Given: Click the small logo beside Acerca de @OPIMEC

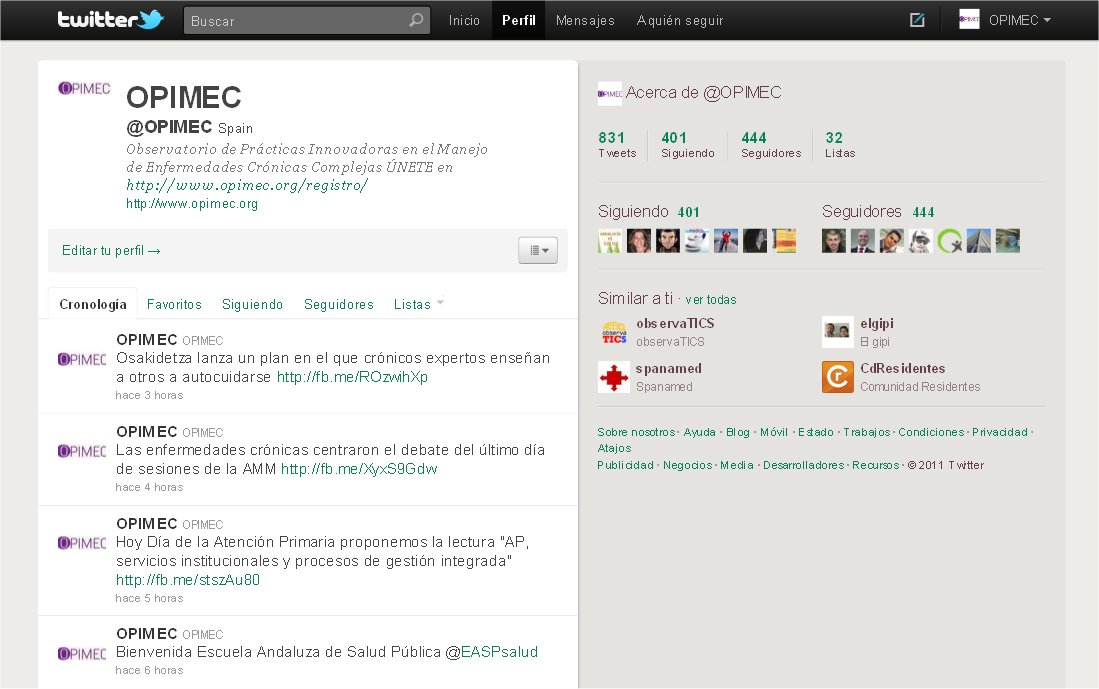Looking at the screenshot, I should pyautogui.click(x=610, y=93).
